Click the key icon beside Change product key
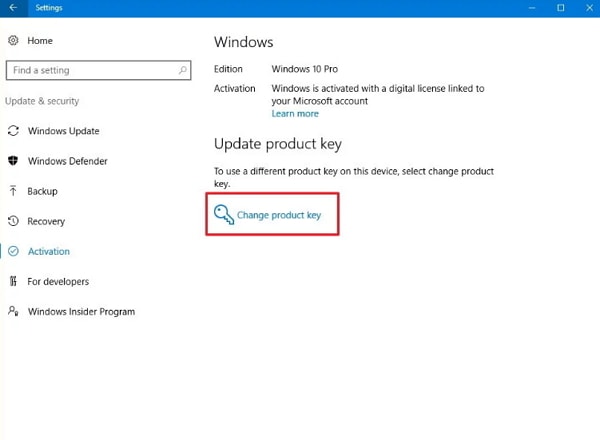The height and width of the screenshot is (440, 600). pos(223,214)
